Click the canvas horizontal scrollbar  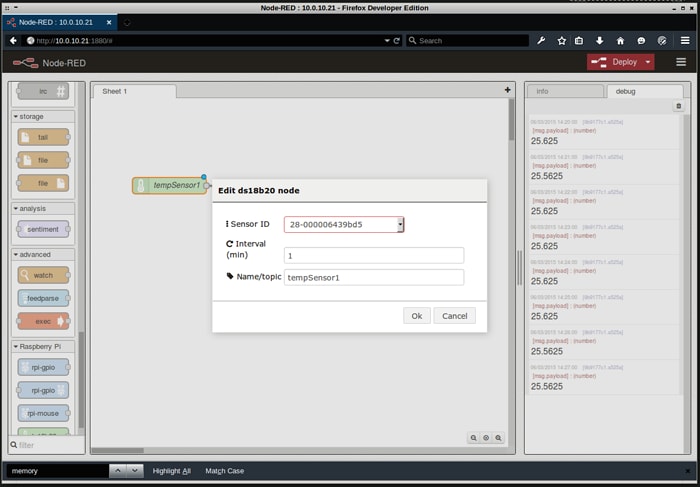pyautogui.click(x=117, y=450)
